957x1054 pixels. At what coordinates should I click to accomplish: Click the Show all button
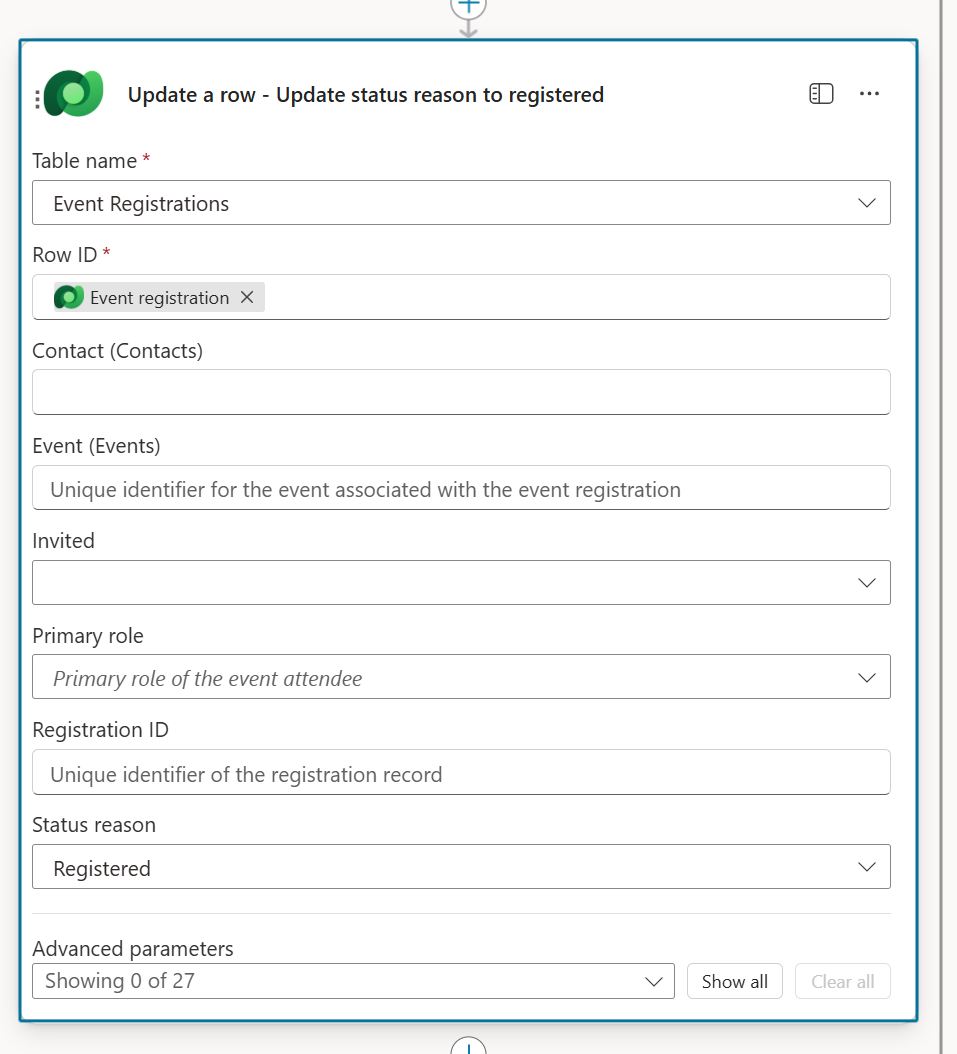click(734, 980)
